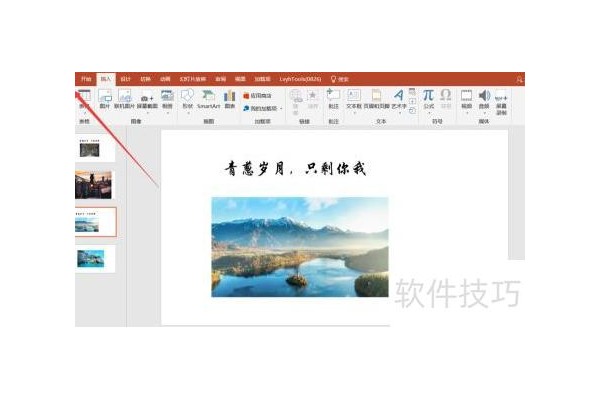This screenshot has width=600, height=400.
Task: Expand the Equation dropdown arrow
Action: coord(429,113)
